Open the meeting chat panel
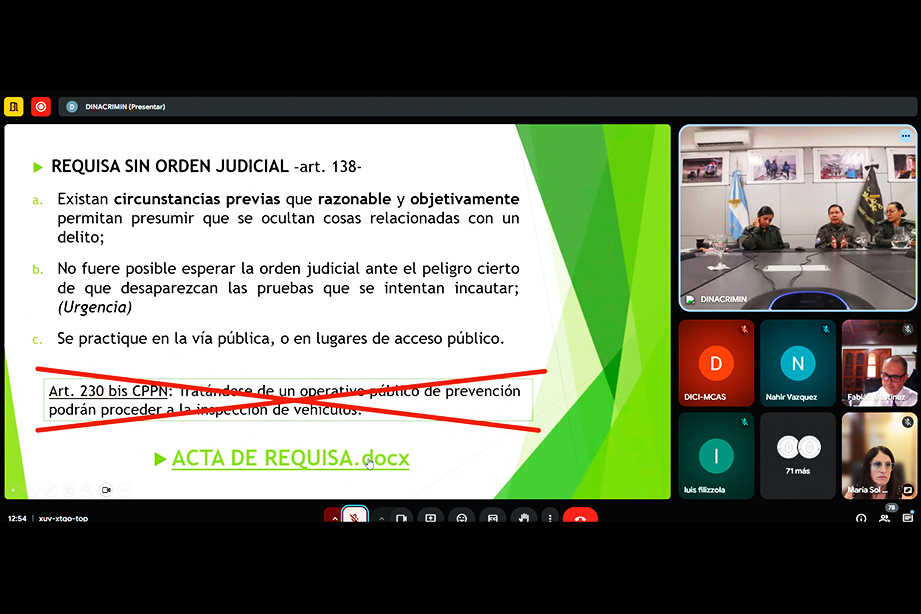The height and width of the screenshot is (614, 921). click(908, 518)
